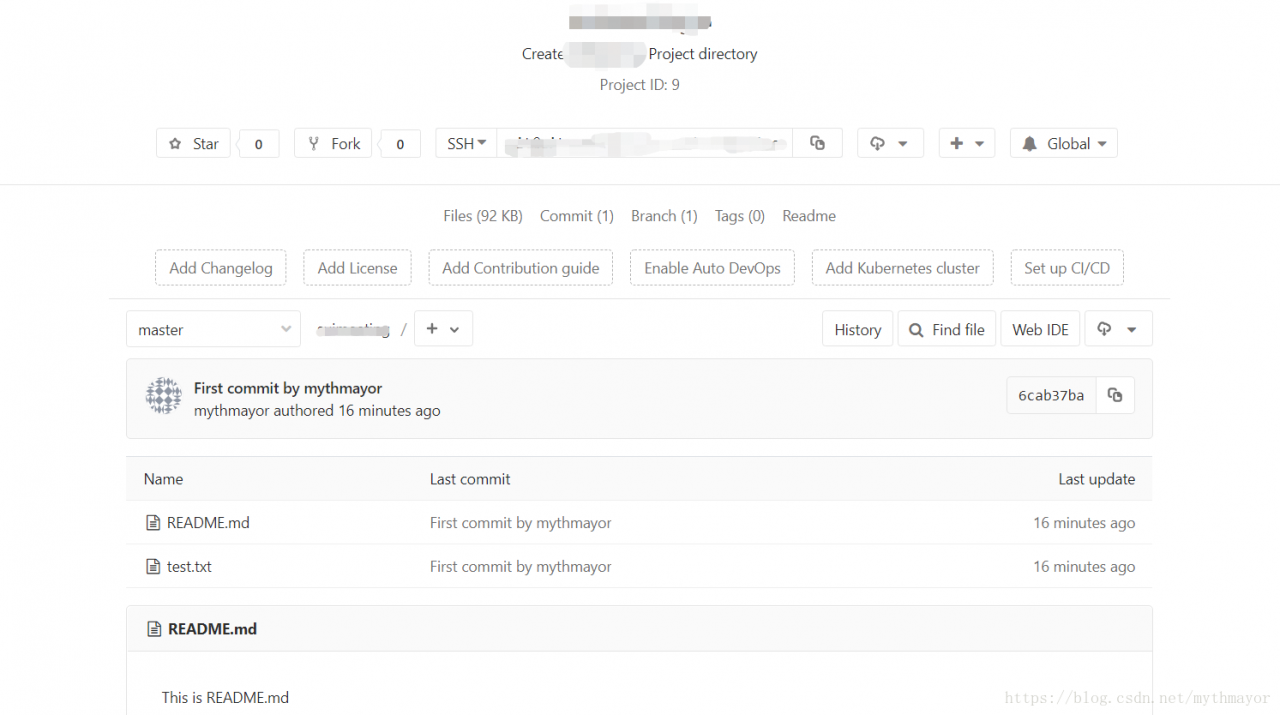Open the plus add-file dropdown in the path bar
The image size is (1280, 715).
point(443,329)
